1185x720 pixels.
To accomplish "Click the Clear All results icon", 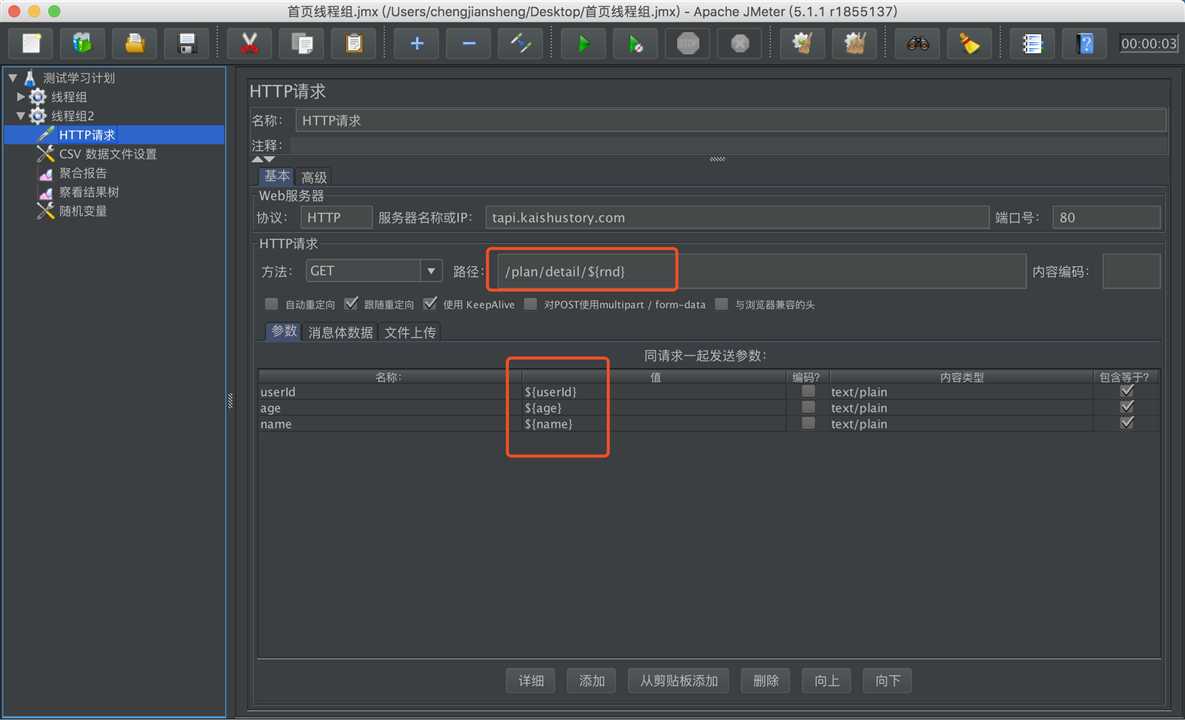I will 855,43.
